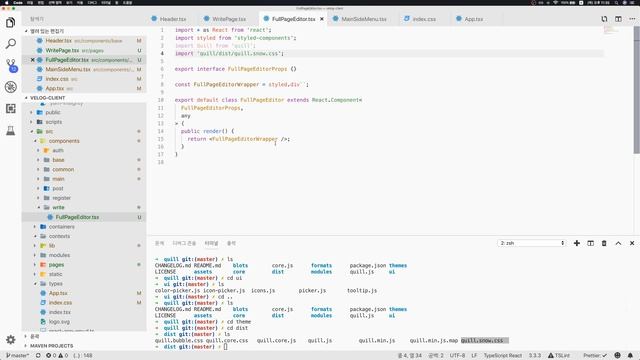Click the minimap at editor right edge

[611, 30]
